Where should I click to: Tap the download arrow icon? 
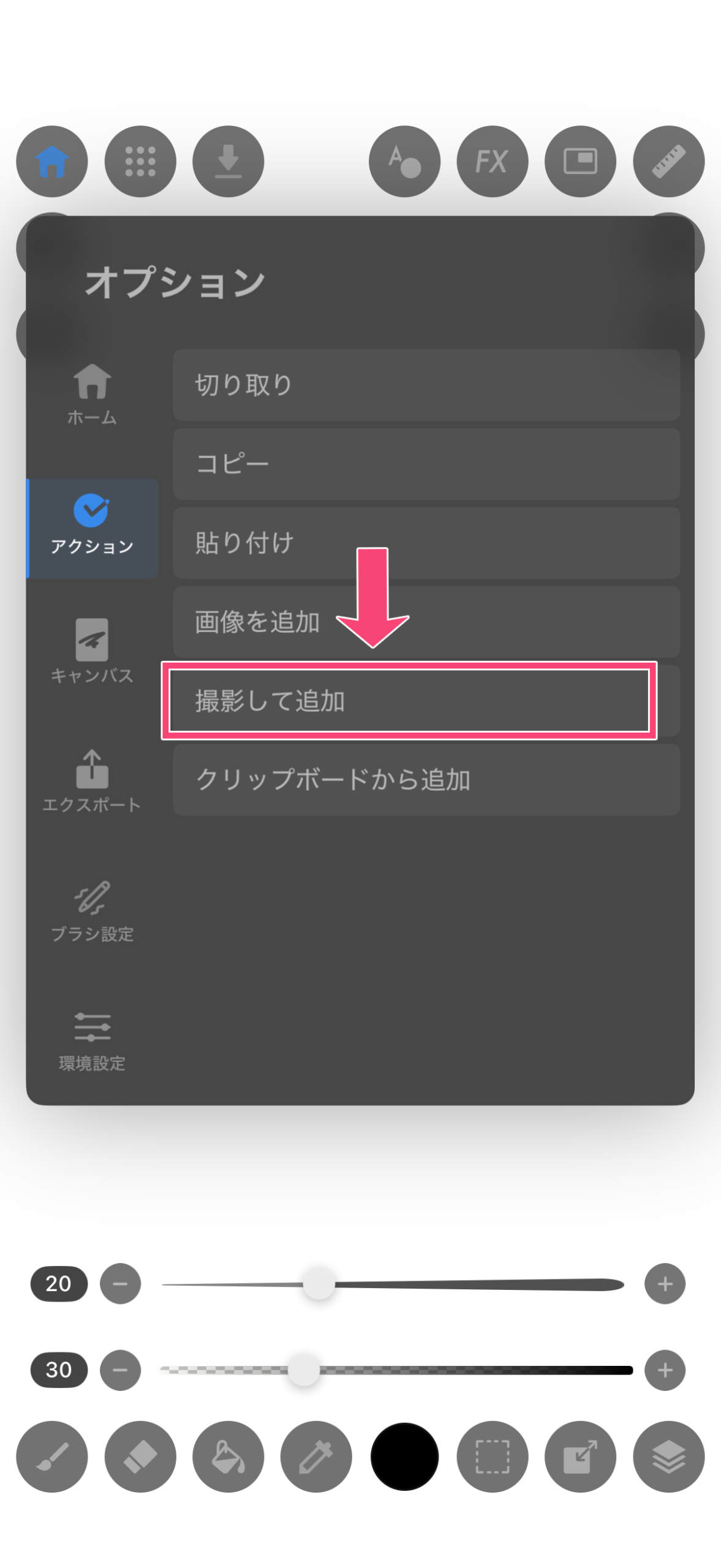pos(228,162)
